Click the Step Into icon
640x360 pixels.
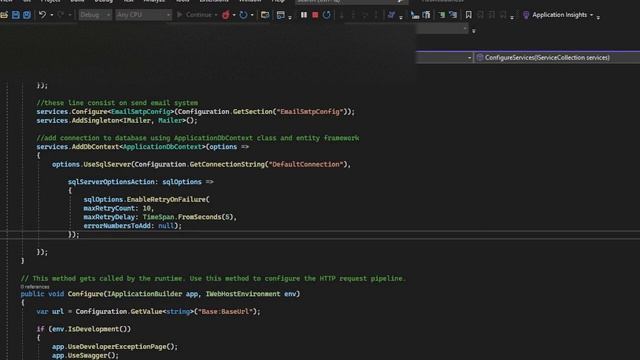click(x=353, y=15)
